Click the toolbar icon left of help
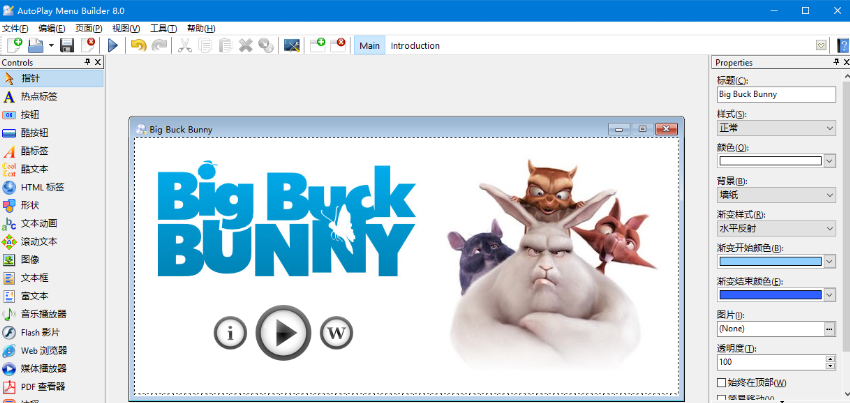The image size is (850, 403). [821, 46]
